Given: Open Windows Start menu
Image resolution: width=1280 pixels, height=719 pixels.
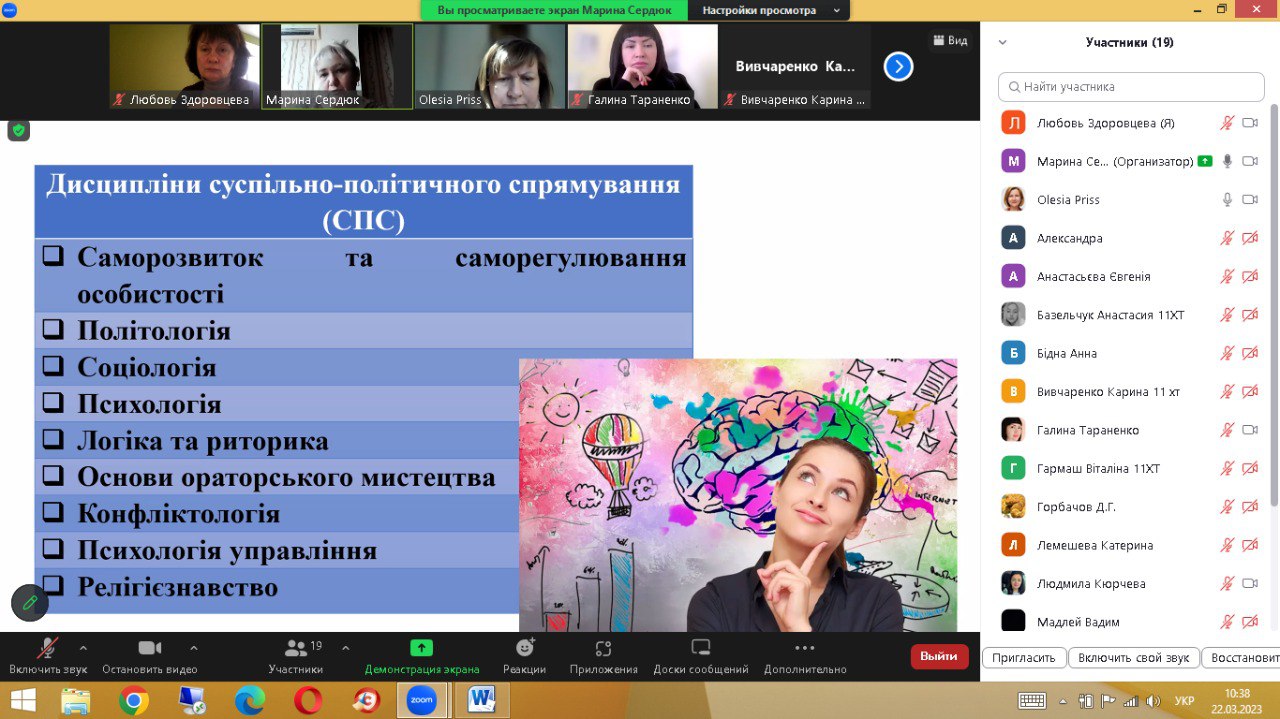Looking at the screenshot, I should [22, 700].
